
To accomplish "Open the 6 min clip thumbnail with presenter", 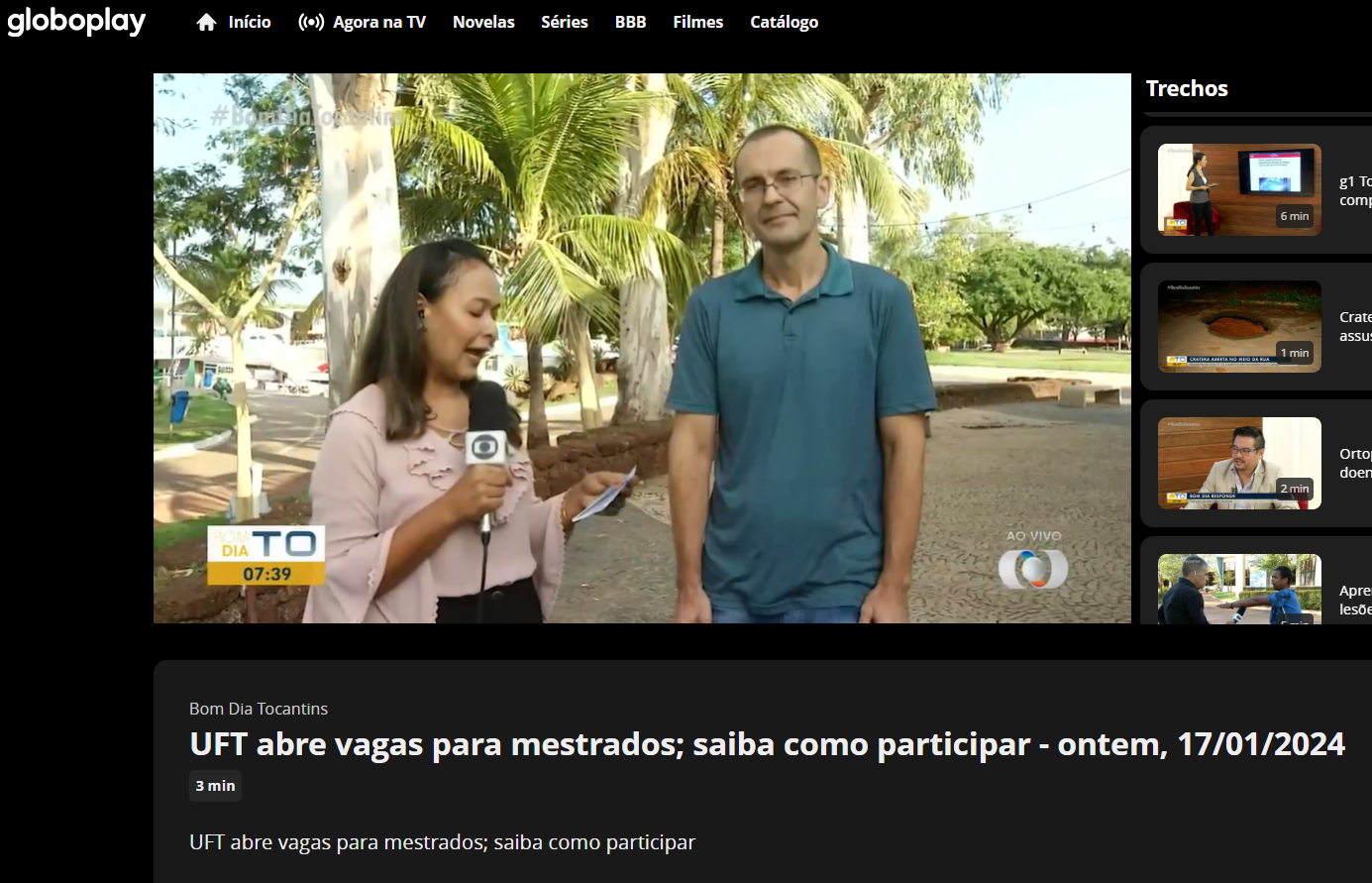I will pyautogui.click(x=1239, y=189).
